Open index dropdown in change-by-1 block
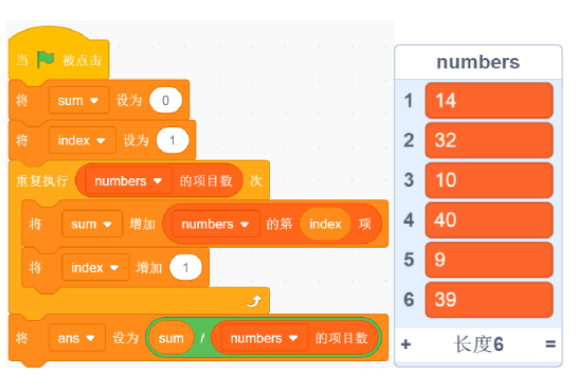 pyautogui.click(x=95, y=267)
